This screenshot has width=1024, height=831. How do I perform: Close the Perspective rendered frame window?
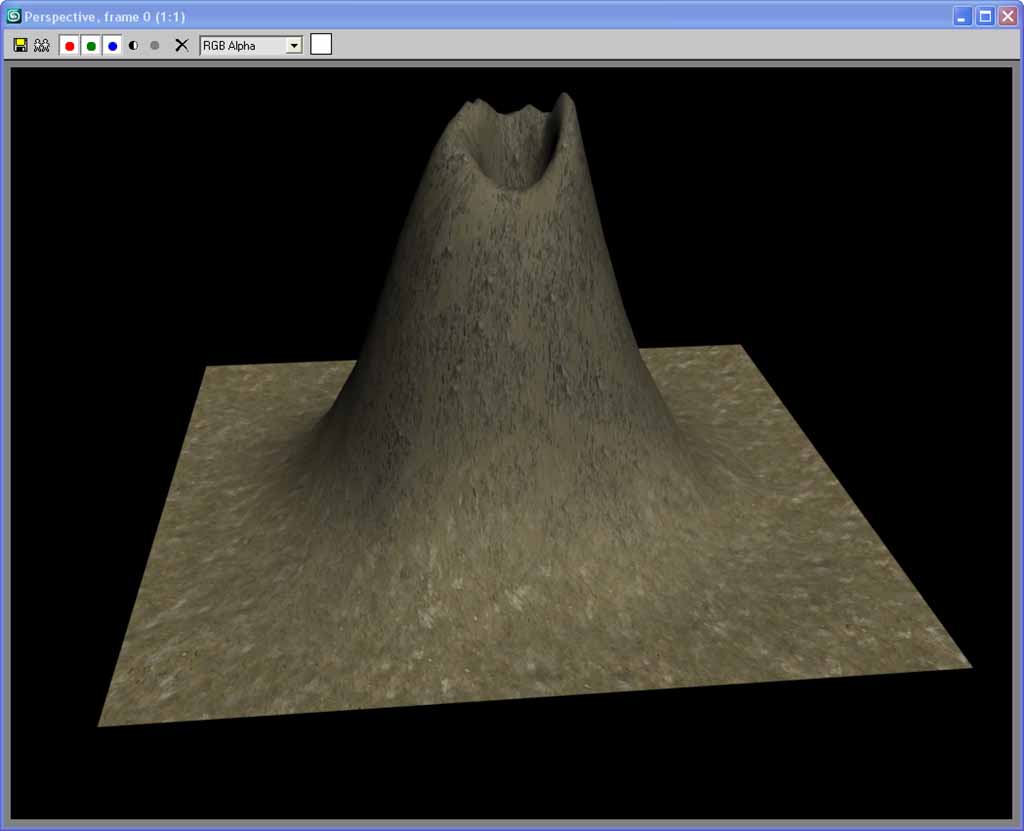(x=1007, y=16)
